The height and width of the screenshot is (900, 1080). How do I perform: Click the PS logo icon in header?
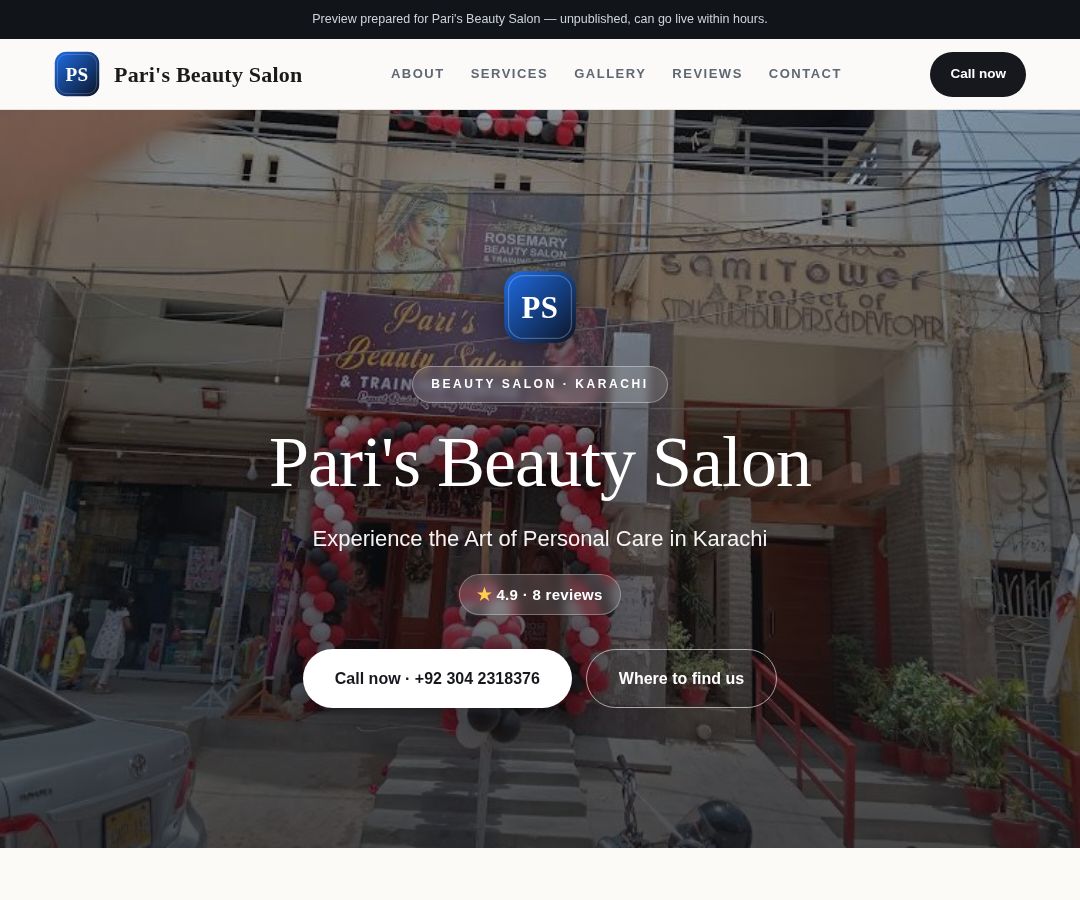pos(76,74)
